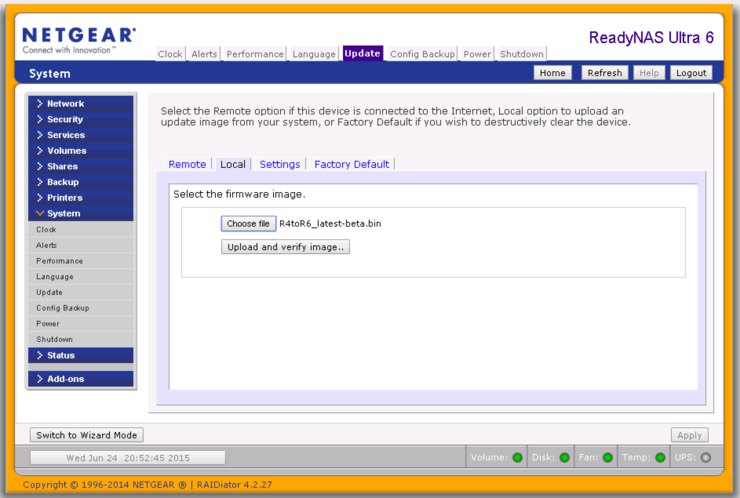740x498 pixels.
Task: Check the Temp status indicator light
Action: coord(660,457)
